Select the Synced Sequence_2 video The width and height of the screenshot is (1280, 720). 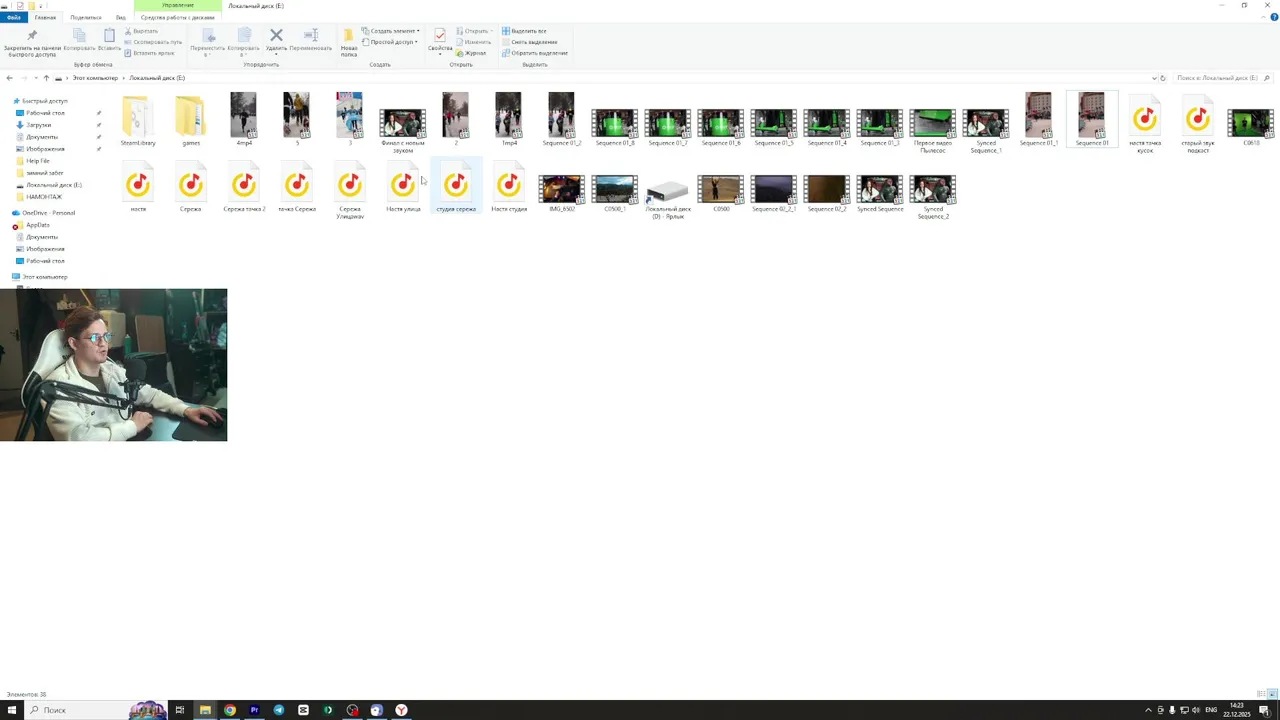(932, 197)
